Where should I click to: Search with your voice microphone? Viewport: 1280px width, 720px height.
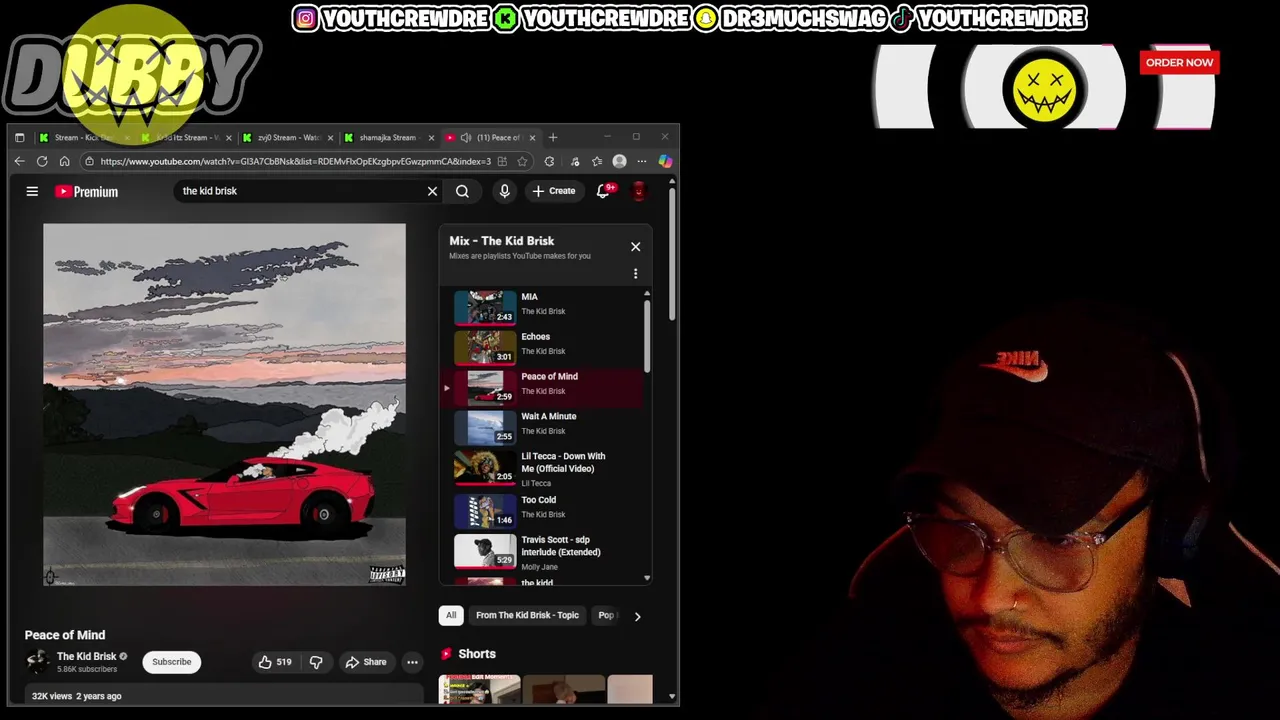(x=504, y=191)
